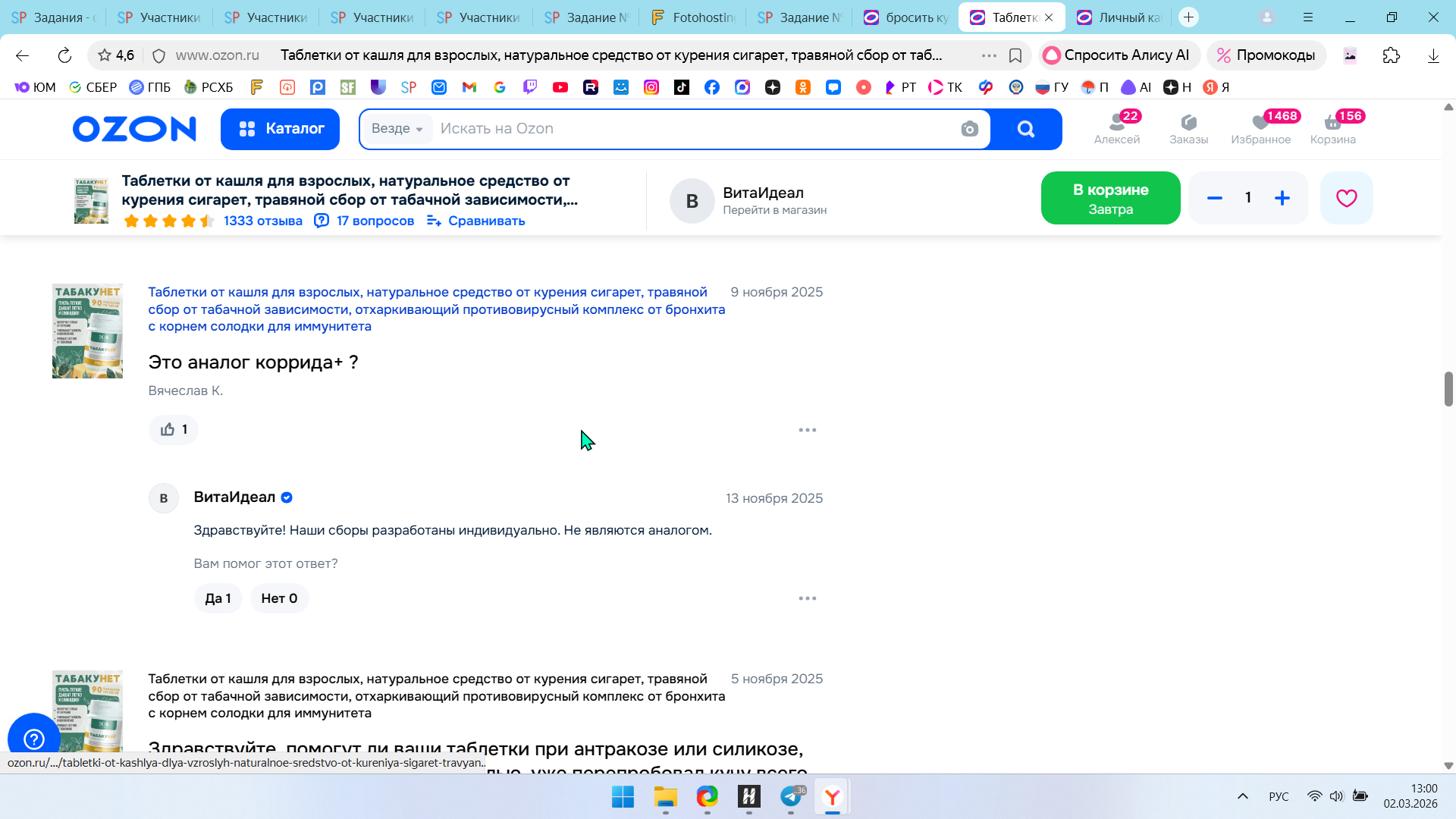The height and width of the screenshot is (819, 1456).
Task: Vote Нет on the seller's answer
Action: click(279, 598)
